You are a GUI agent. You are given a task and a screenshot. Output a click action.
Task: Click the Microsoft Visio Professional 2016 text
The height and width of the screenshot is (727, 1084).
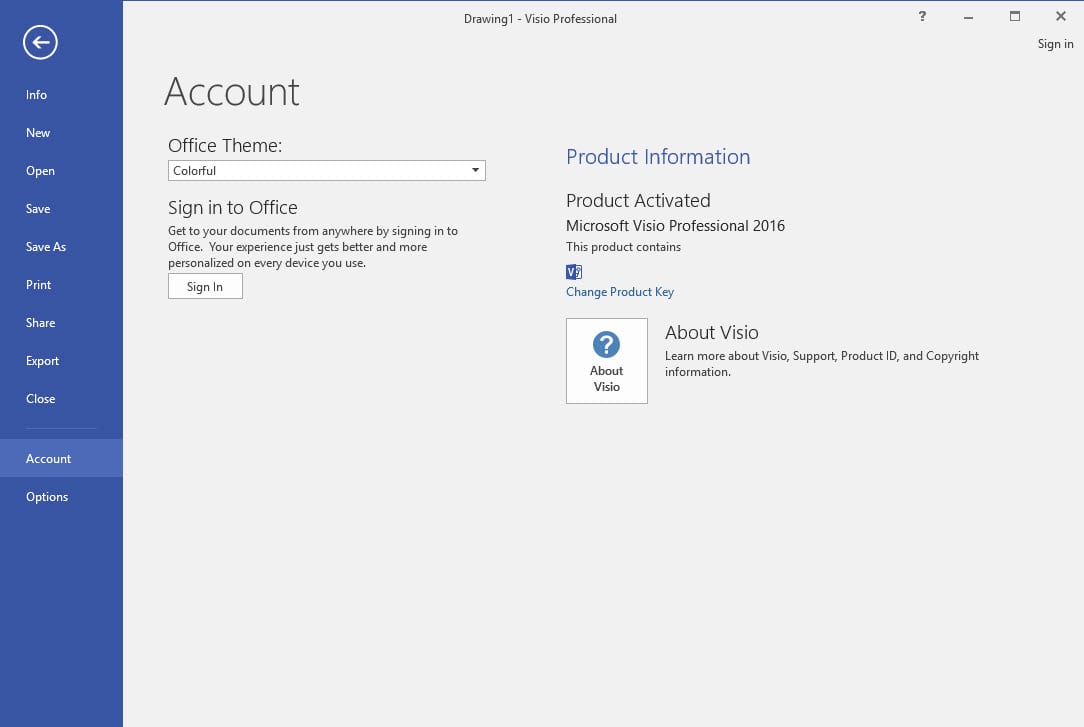pyautogui.click(x=675, y=225)
